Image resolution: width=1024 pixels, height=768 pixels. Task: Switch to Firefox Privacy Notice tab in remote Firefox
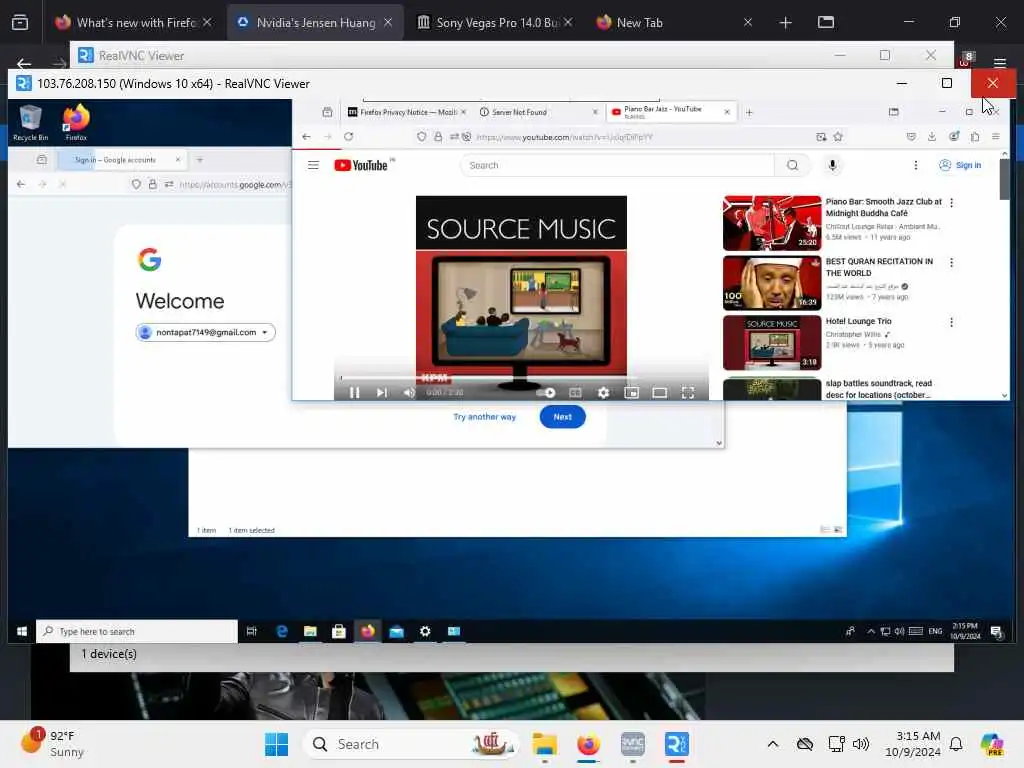click(x=408, y=112)
